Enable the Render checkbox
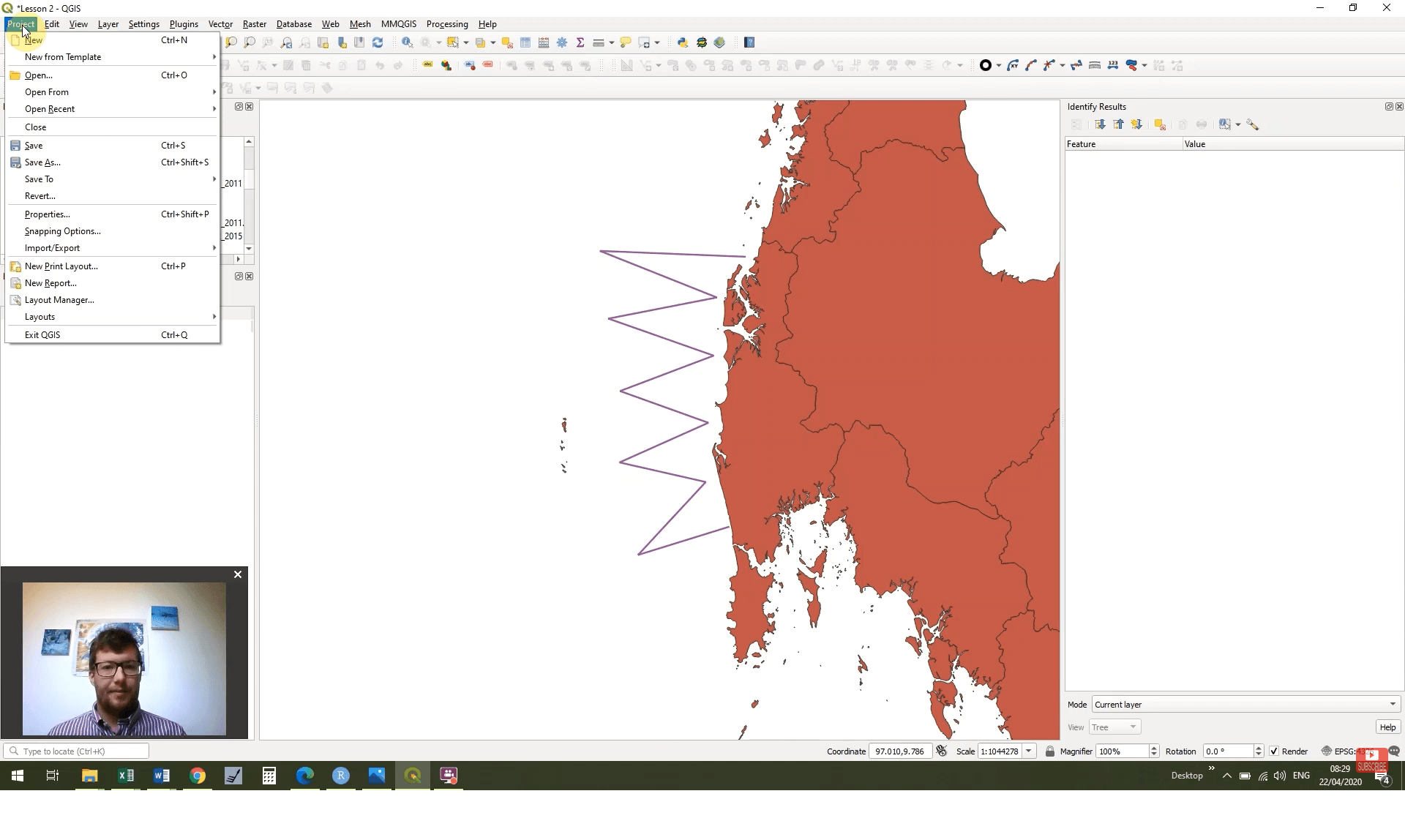 coord(1275,751)
